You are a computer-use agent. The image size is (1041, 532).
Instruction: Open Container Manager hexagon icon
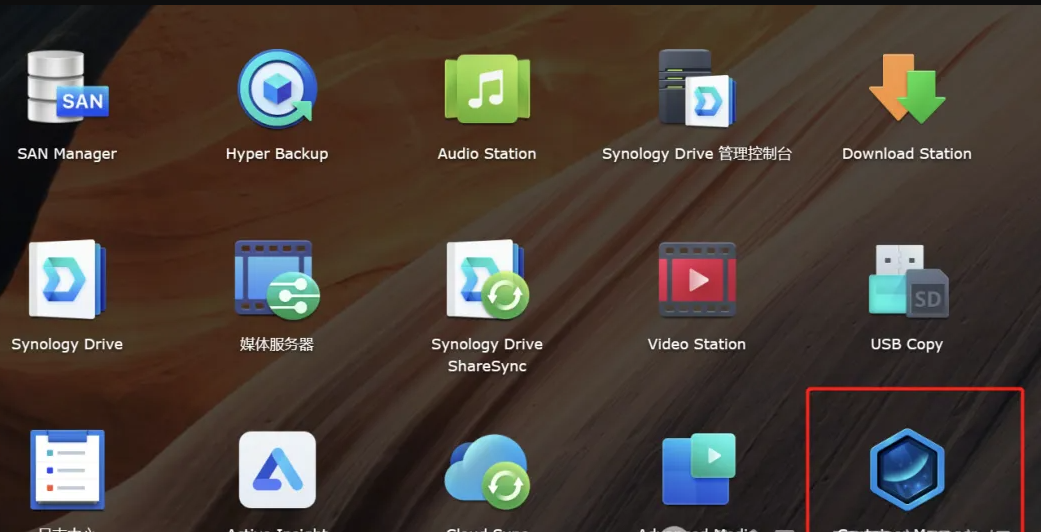[x=907, y=469]
